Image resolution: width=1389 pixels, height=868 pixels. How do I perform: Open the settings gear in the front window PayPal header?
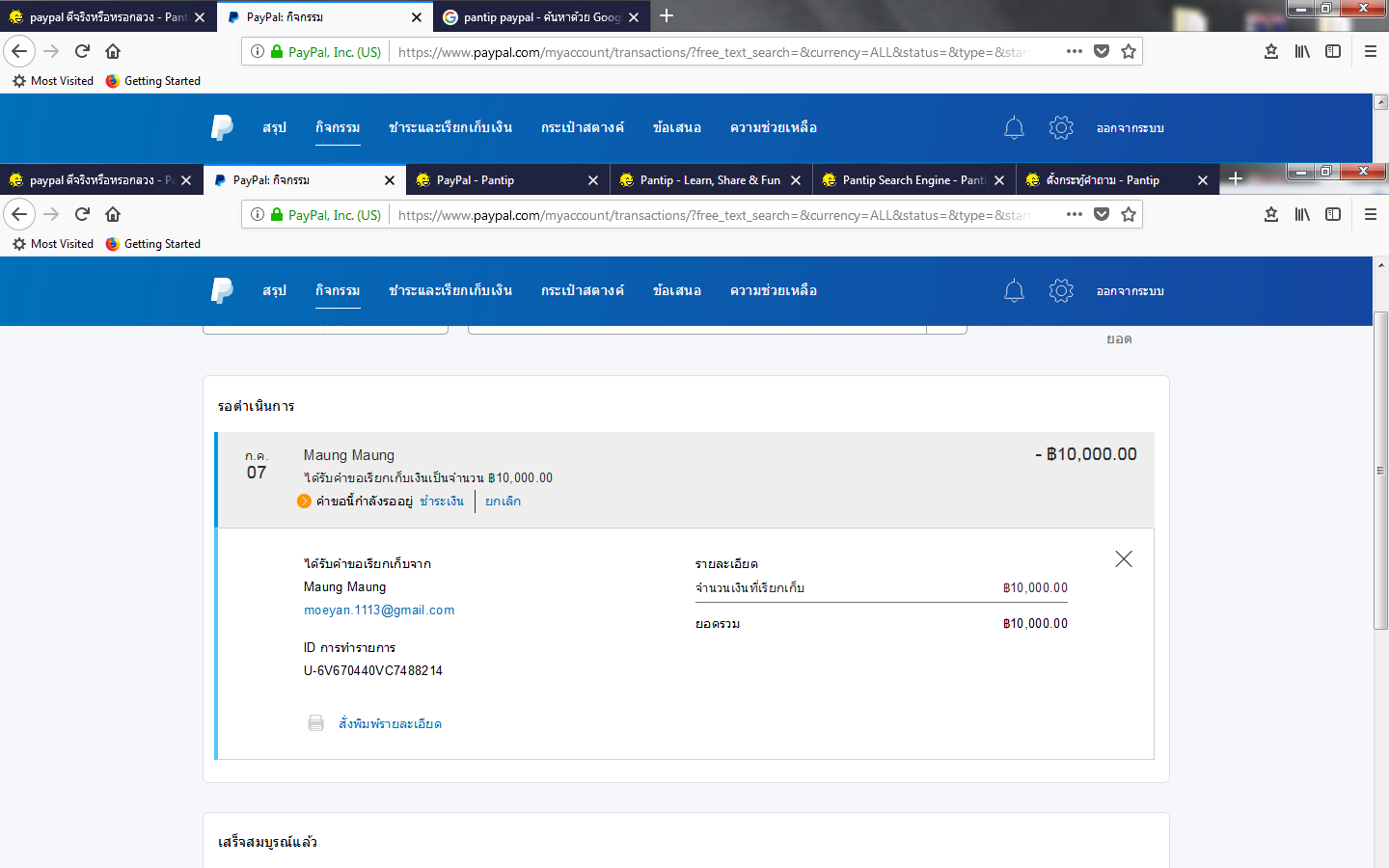(x=1061, y=290)
